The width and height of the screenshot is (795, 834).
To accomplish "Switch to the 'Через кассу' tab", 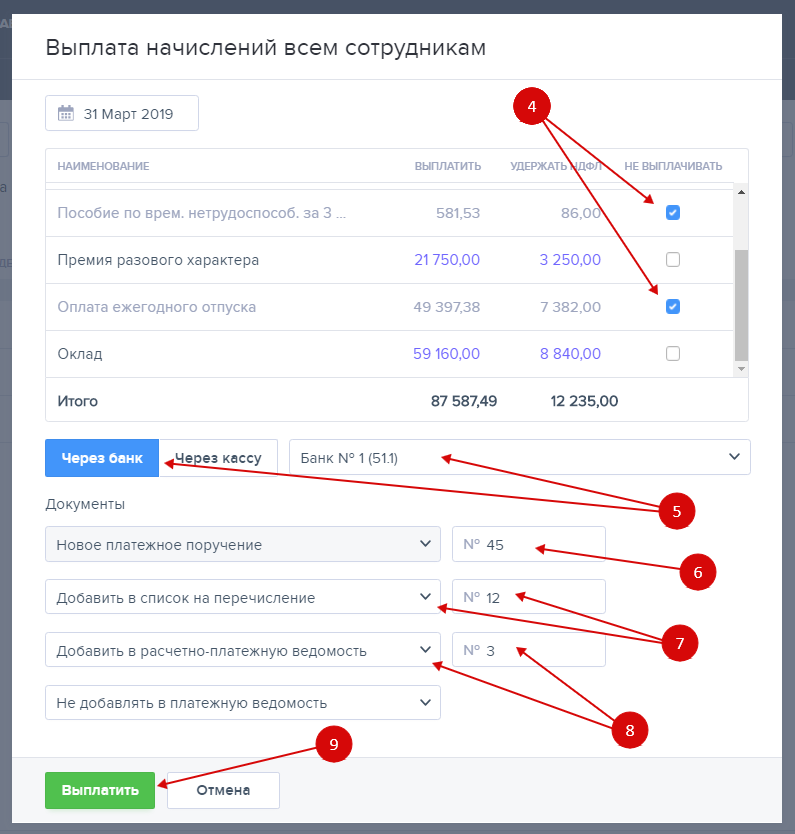I will (218, 458).
